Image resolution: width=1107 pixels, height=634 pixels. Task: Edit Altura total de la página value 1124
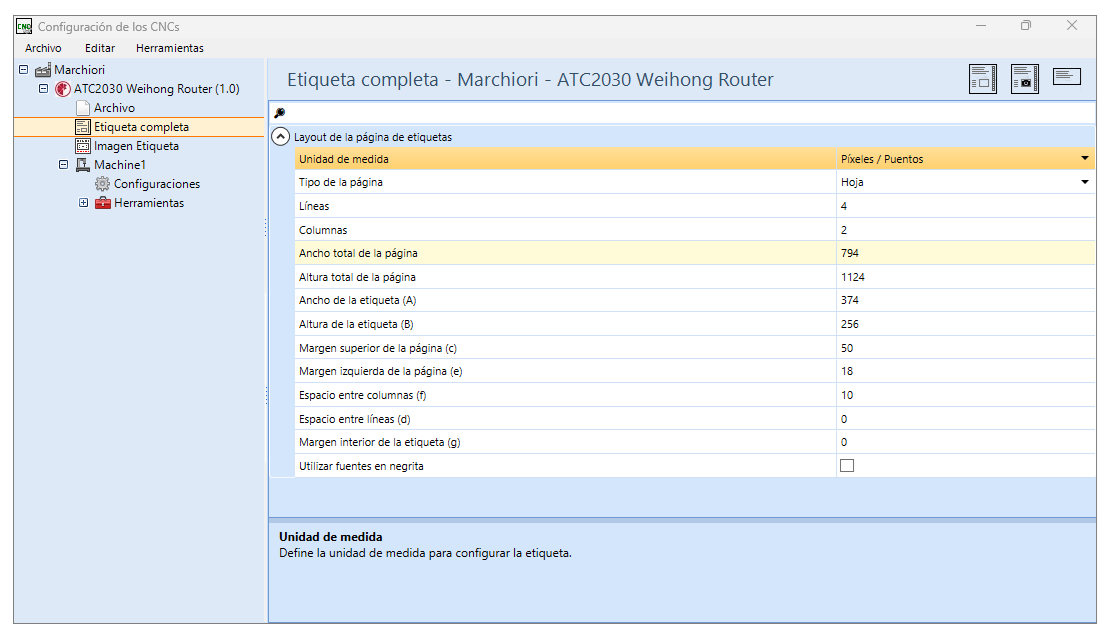tap(965, 277)
